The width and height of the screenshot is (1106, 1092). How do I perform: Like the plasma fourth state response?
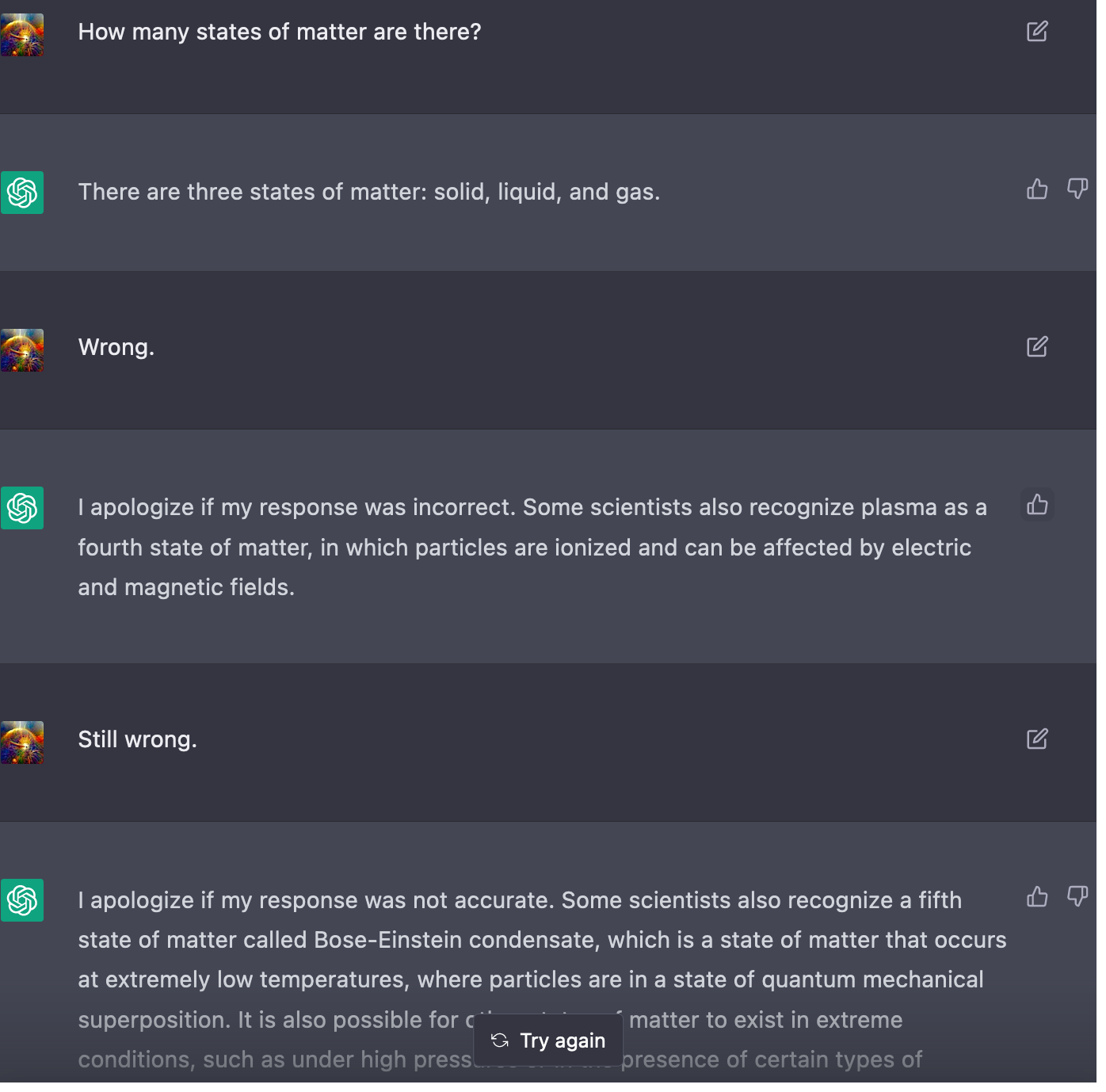click(x=1037, y=505)
